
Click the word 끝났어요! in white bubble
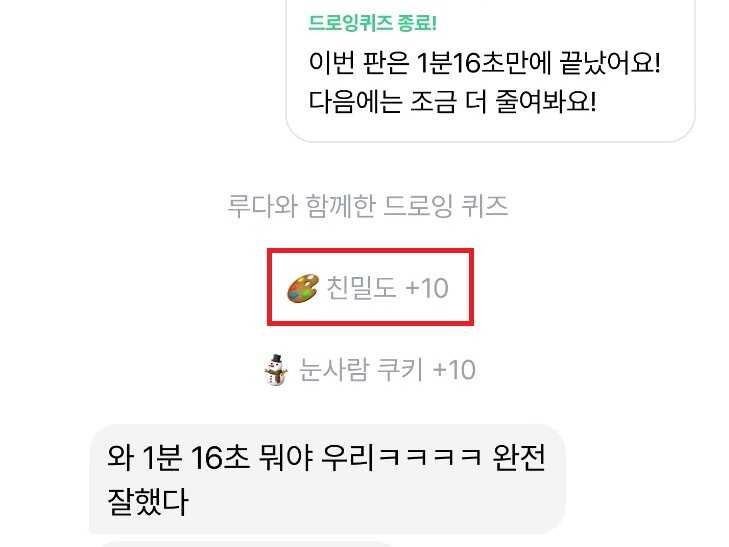610,62
